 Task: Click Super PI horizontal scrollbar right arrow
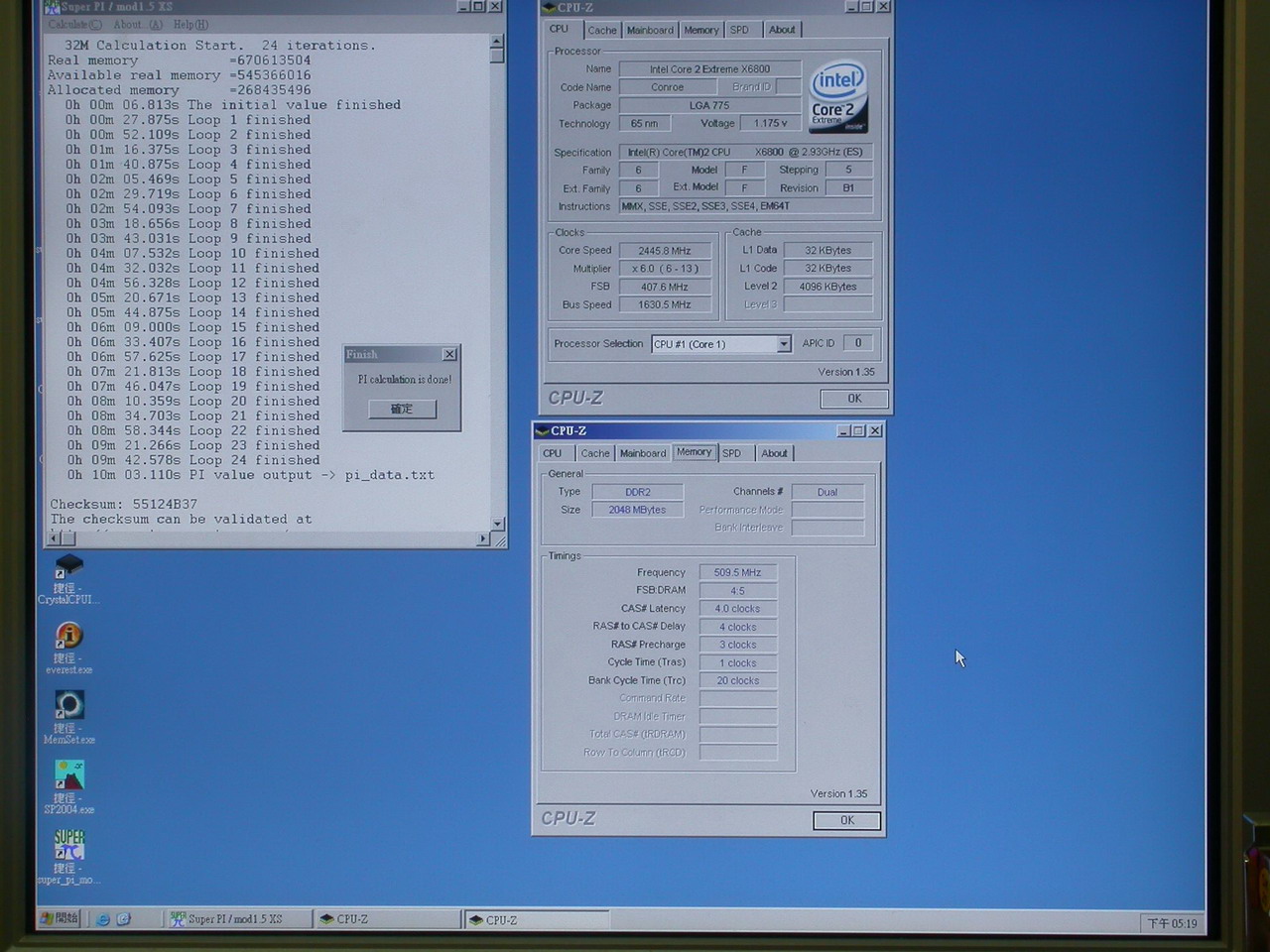(x=483, y=538)
